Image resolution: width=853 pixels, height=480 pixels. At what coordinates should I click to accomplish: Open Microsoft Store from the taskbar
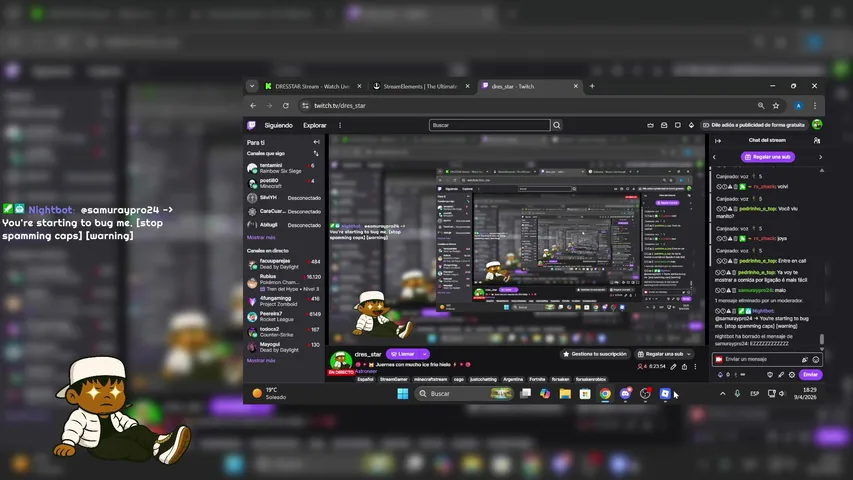(585, 393)
